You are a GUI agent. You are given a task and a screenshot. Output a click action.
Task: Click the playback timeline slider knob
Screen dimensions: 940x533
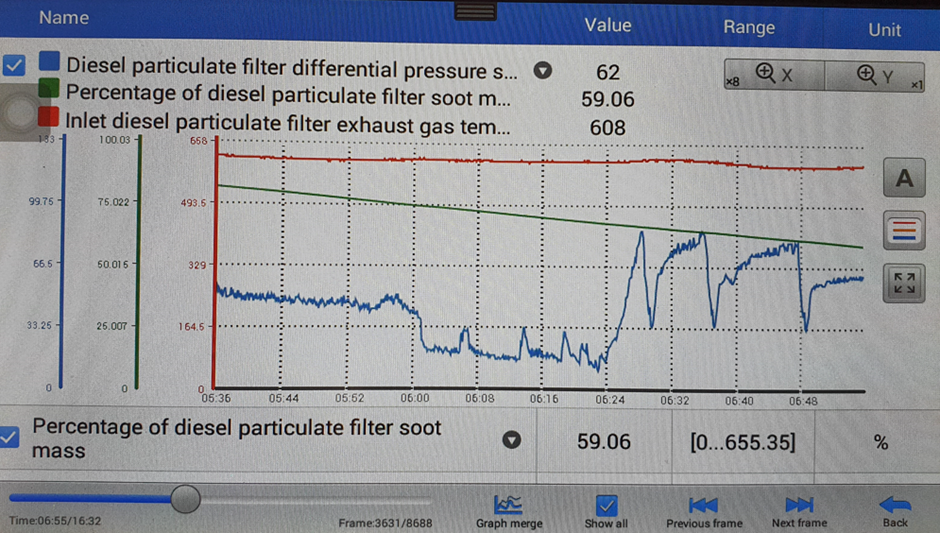click(x=185, y=498)
